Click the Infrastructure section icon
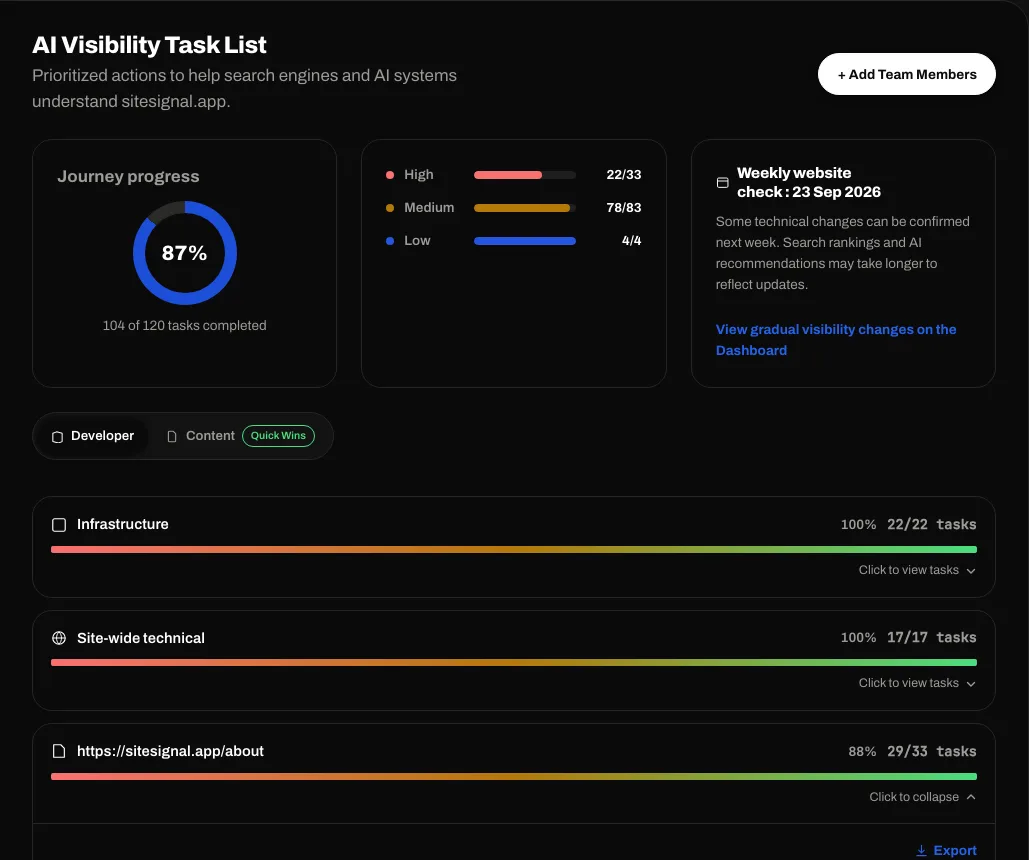This screenshot has height=860, width=1029. point(59,525)
